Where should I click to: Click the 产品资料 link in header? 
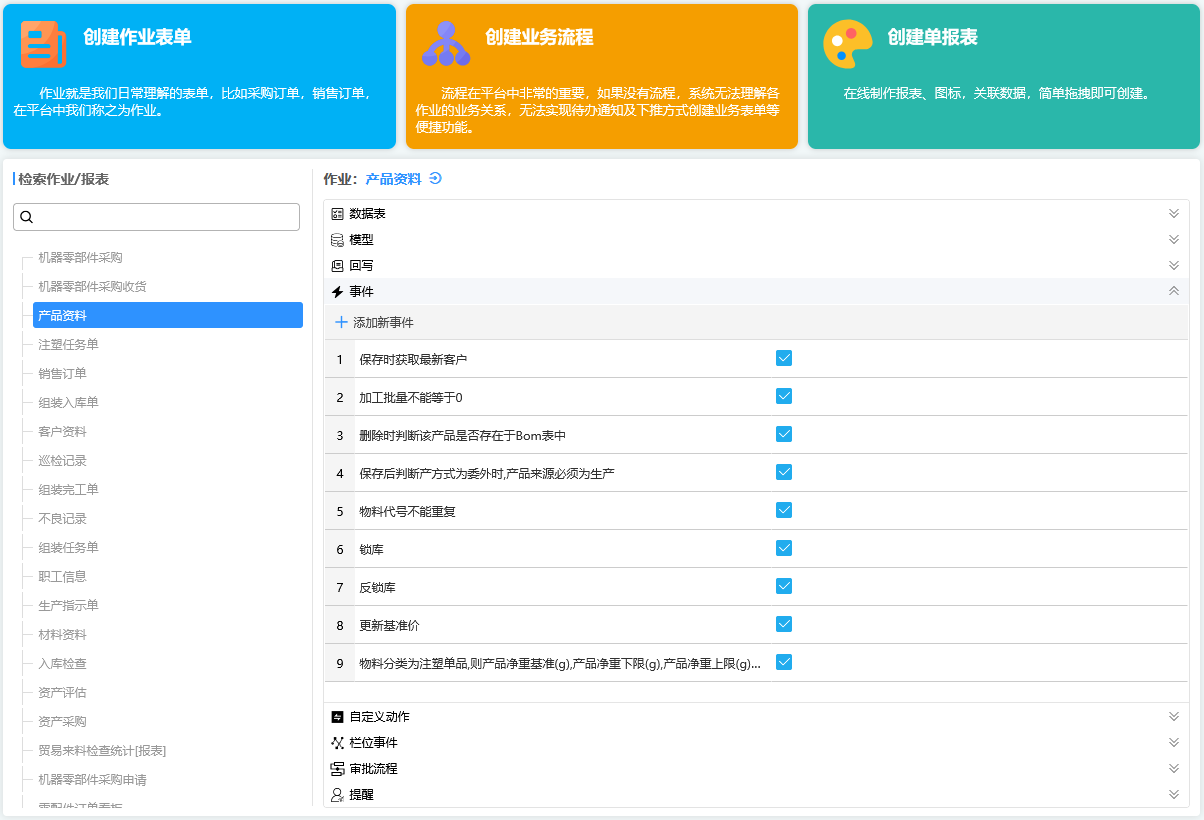(393, 179)
